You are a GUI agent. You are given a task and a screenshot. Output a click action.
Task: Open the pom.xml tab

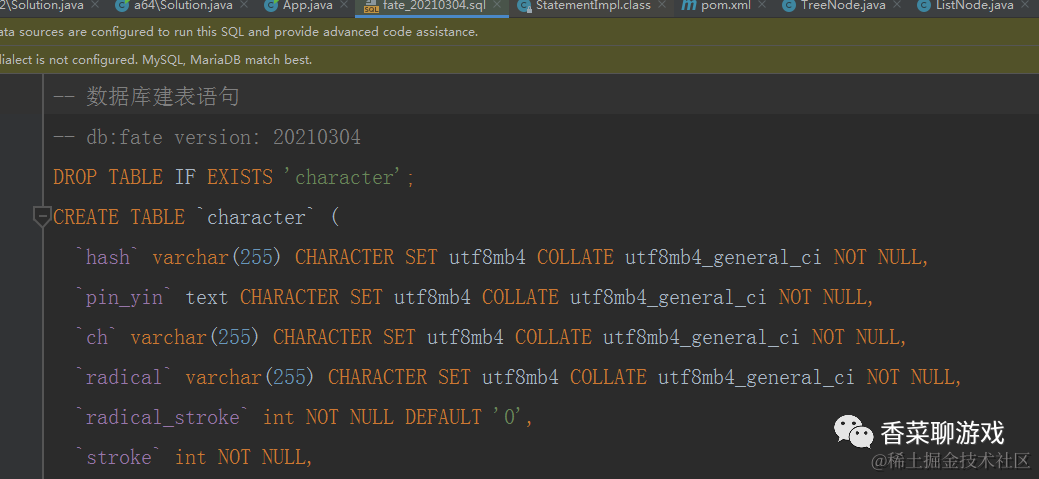pos(726,6)
